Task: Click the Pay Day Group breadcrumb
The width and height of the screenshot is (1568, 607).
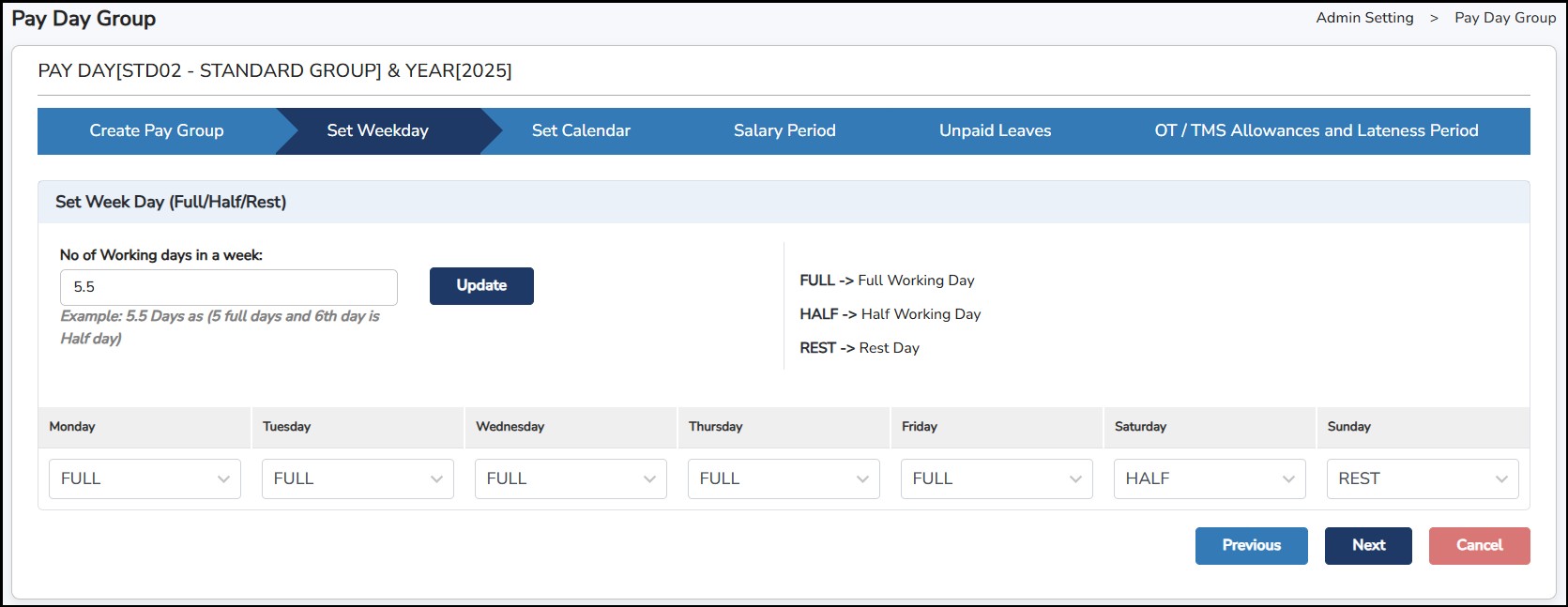Action: (x=1505, y=18)
